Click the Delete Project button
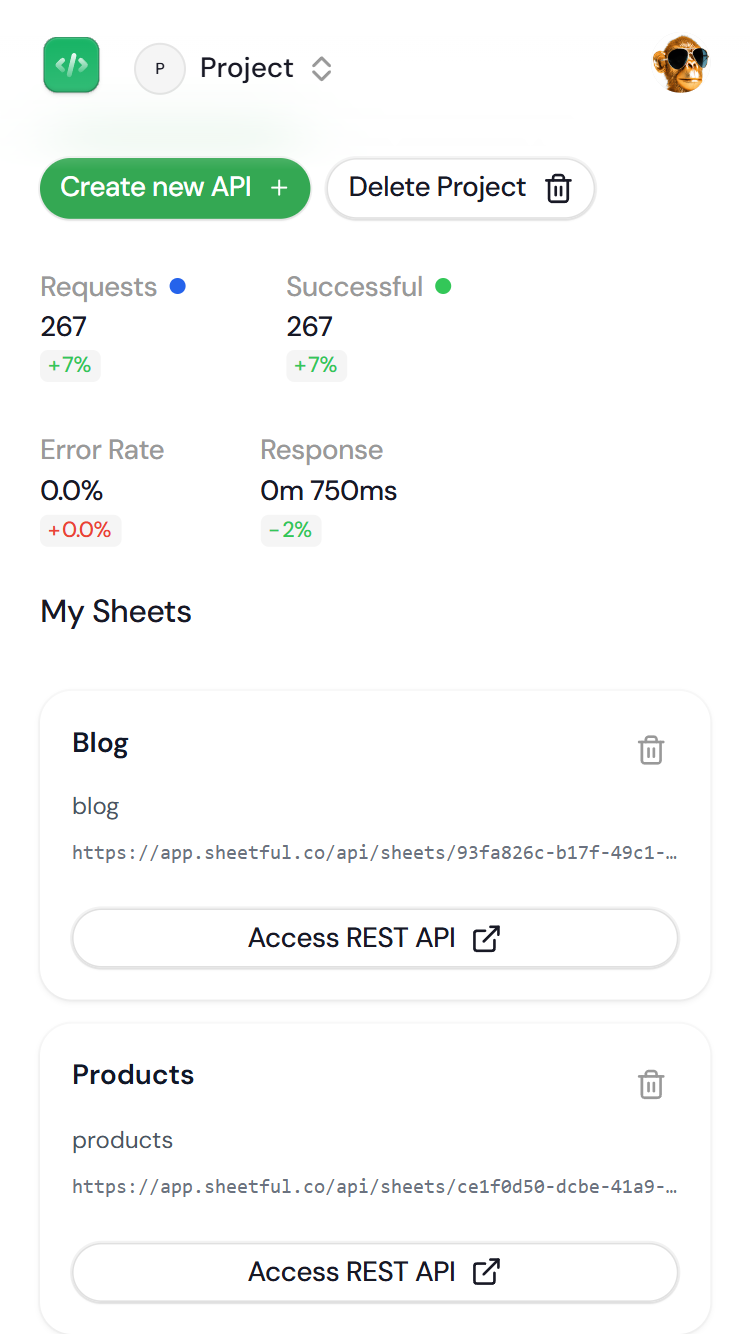The image size is (750, 1334). point(460,188)
